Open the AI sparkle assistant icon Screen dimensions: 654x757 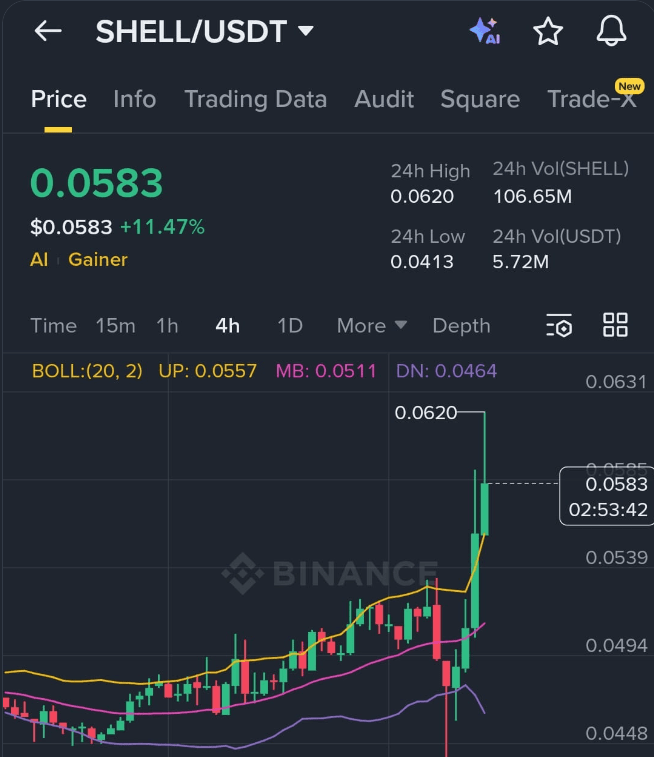click(x=485, y=31)
